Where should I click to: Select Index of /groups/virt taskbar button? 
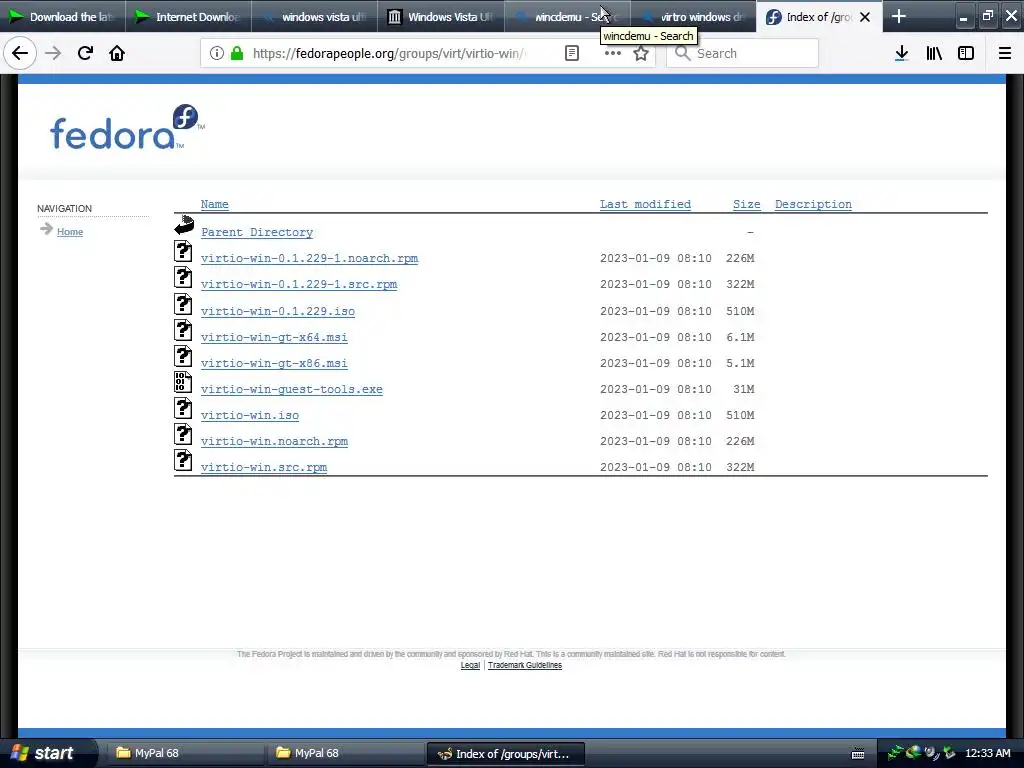coord(505,754)
